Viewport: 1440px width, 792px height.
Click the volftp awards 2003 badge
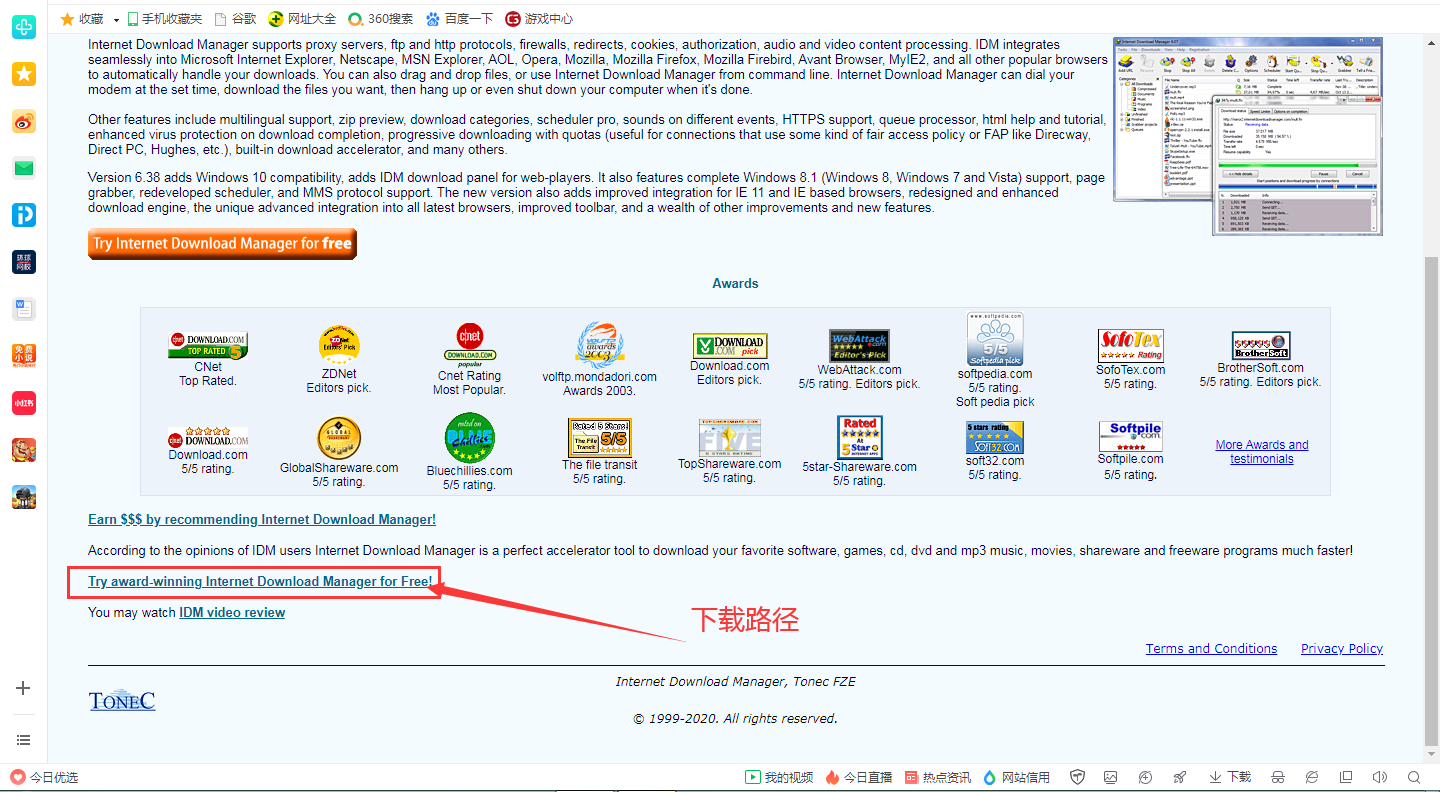[600, 346]
